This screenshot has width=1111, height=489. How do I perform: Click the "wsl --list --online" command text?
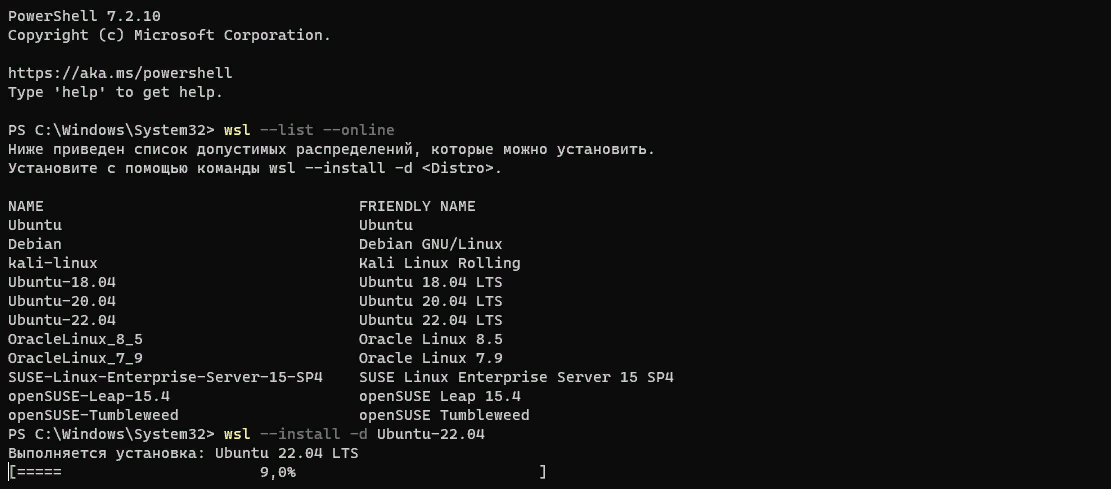pyautogui.click(x=309, y=130)
